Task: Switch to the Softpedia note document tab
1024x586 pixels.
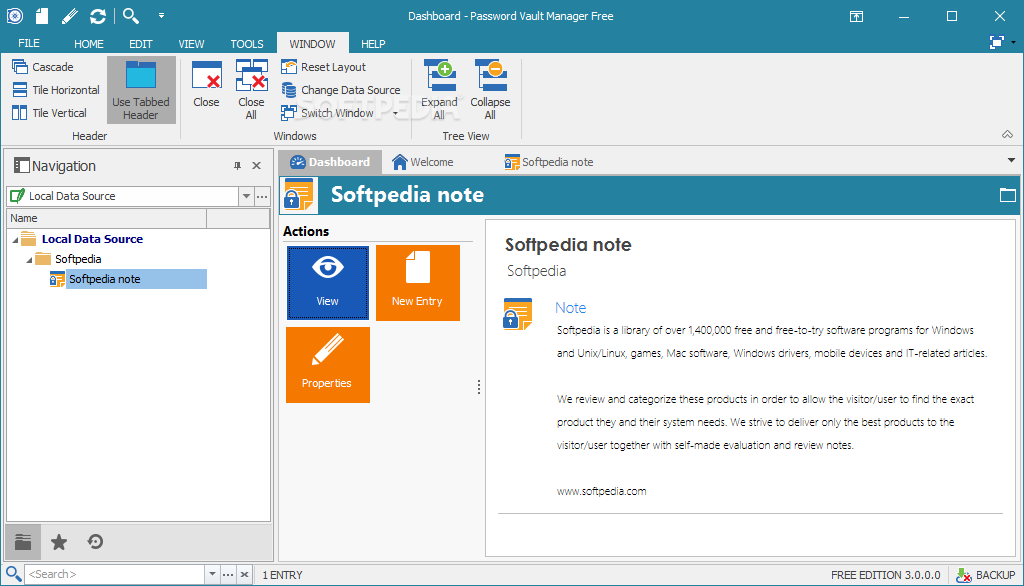Action: tap(549, 162)
